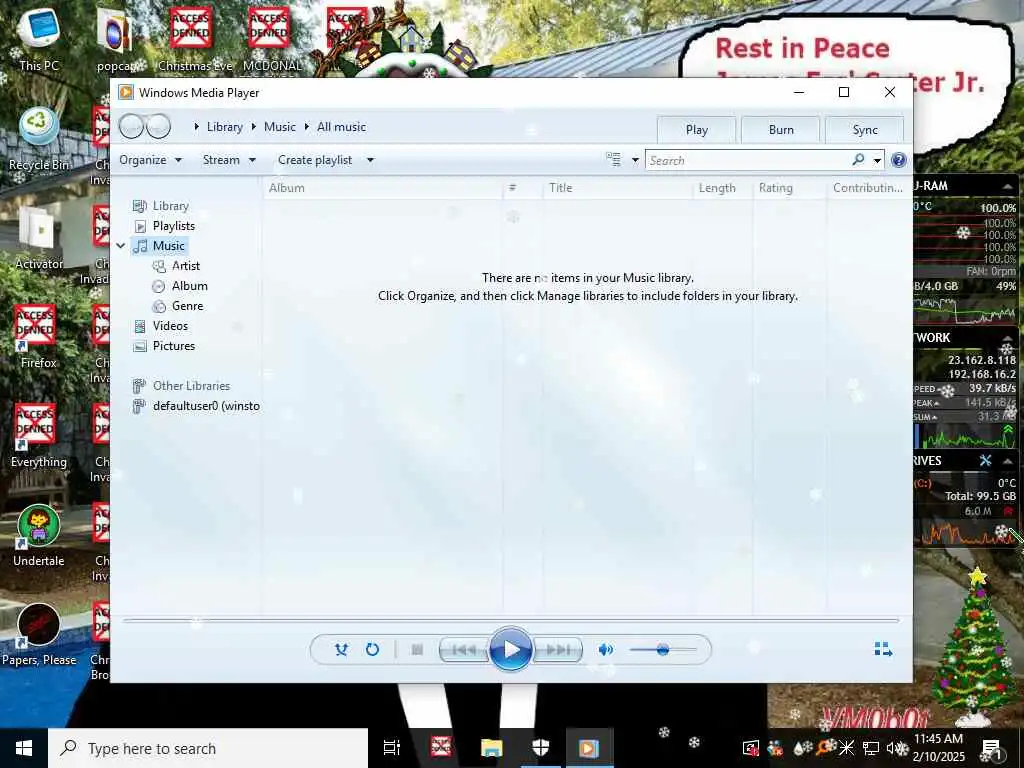Select Library in the navigation tree
Image resolution: width=1024 pixels, height=768 pixels.
pos(161,206)
